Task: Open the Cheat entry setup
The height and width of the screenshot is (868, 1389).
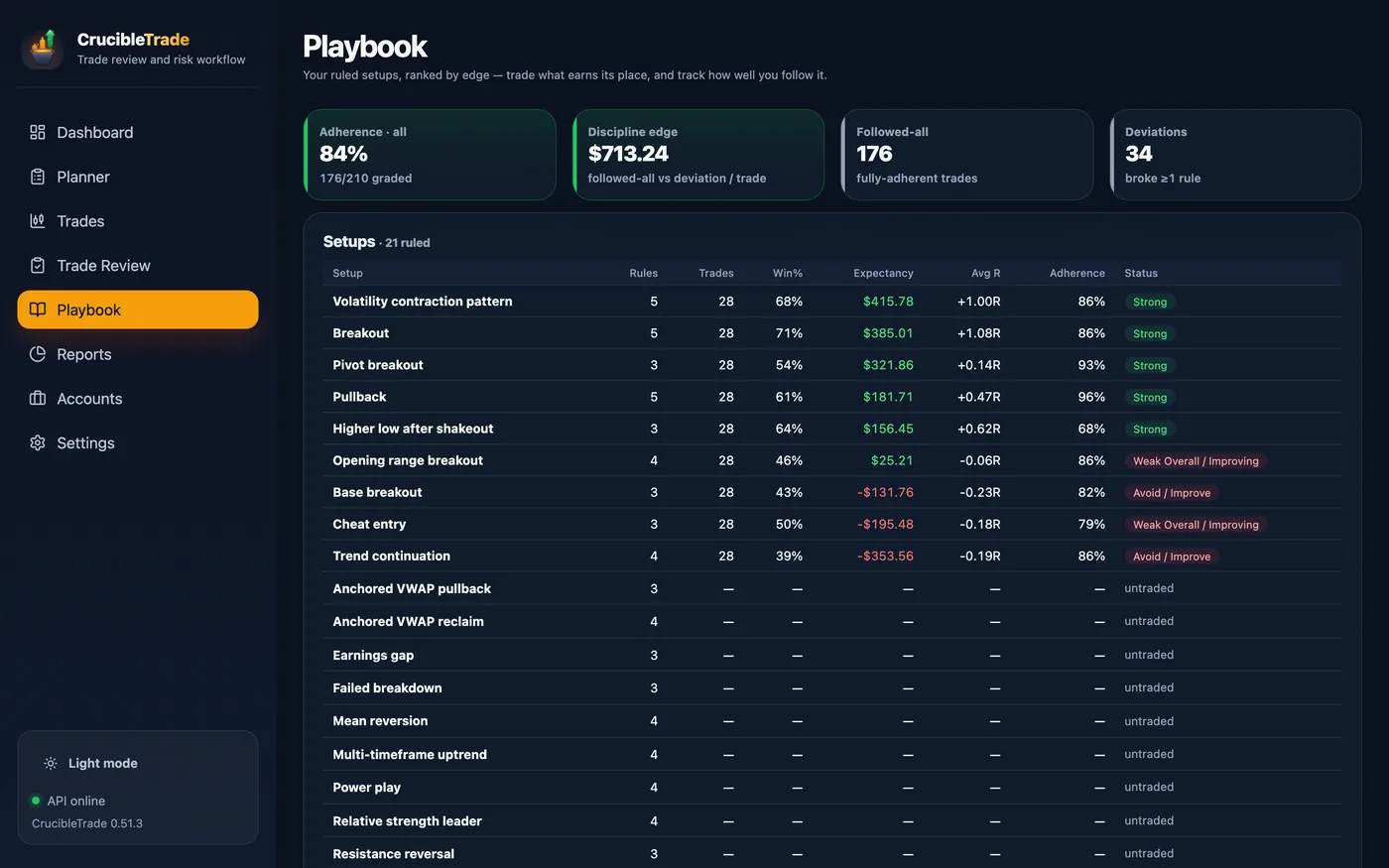Action: coord(832,524)
